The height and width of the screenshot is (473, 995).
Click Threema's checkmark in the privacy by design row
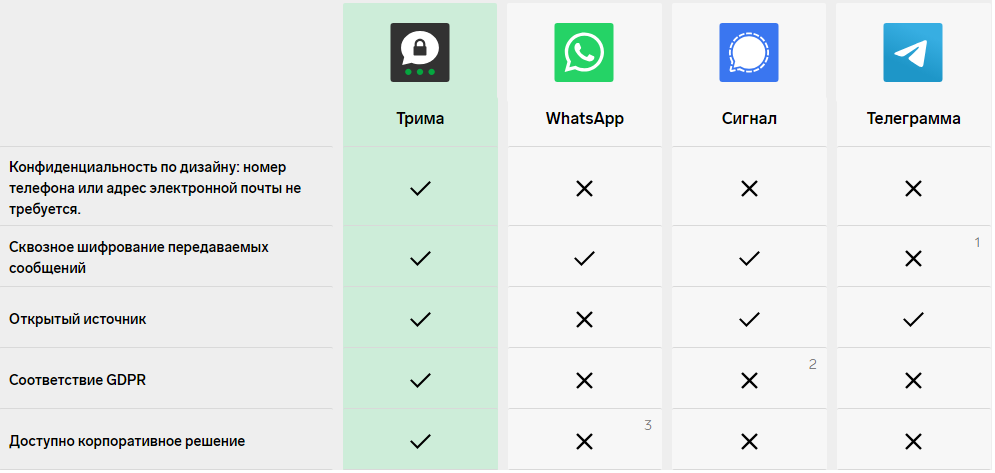click(420, 189)
